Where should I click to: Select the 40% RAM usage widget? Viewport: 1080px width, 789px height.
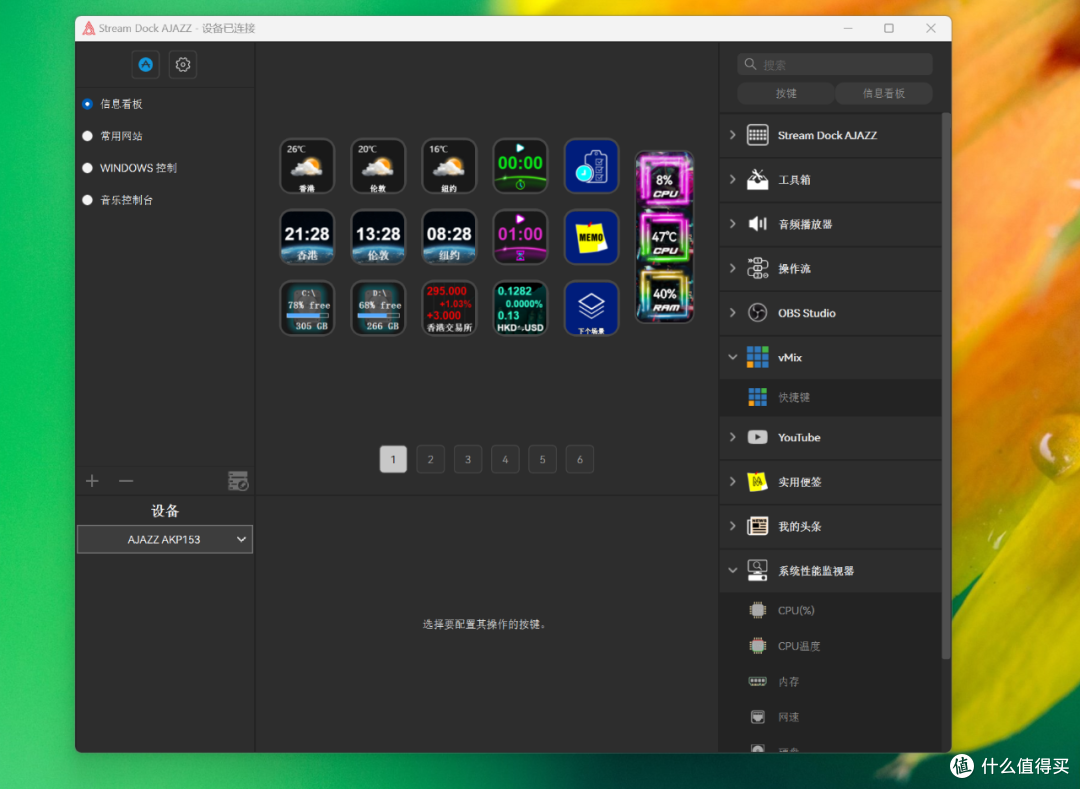point(664,294)
